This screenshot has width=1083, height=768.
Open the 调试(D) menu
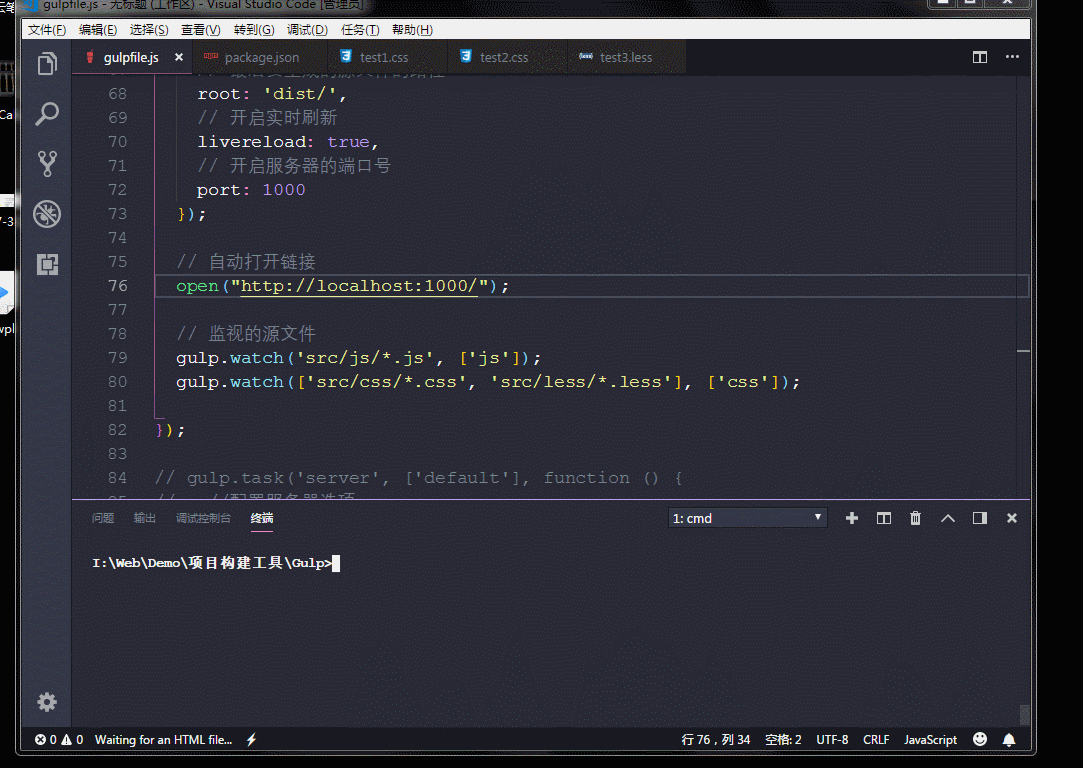tap(307, 30)
